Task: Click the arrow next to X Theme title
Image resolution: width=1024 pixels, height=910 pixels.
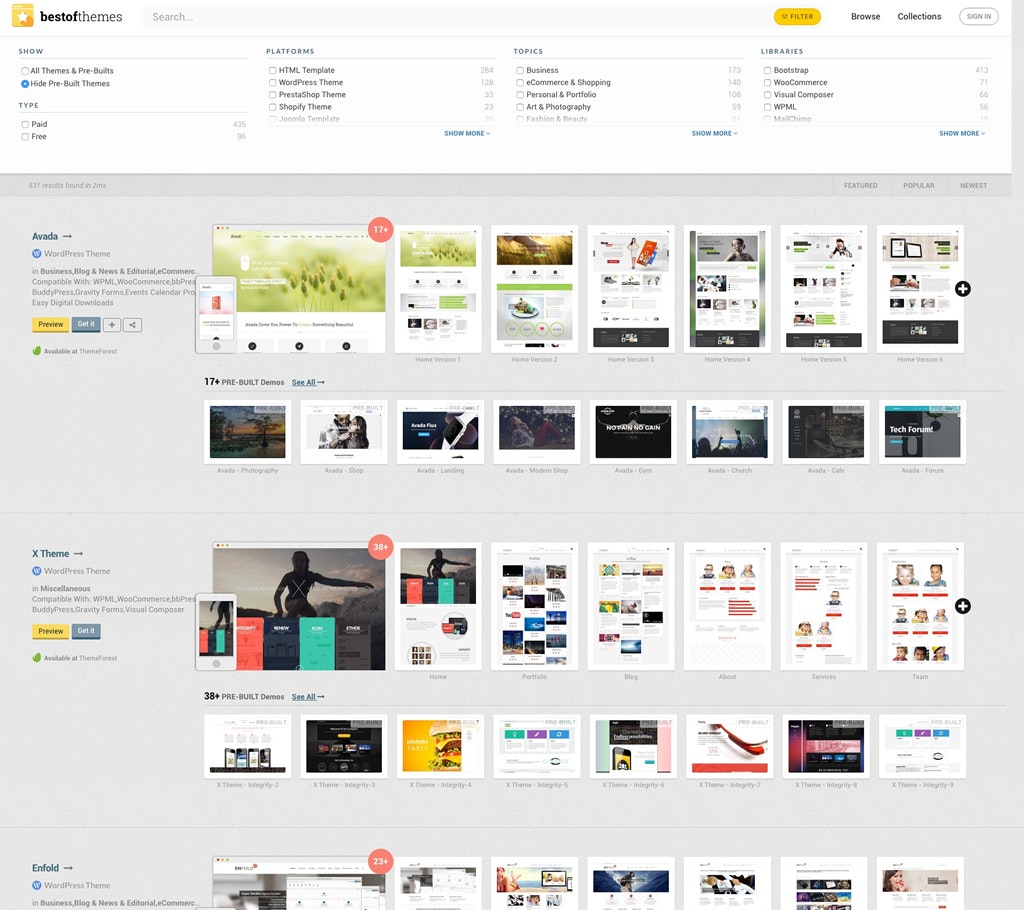Action: pyautogui.click(x=78, y=554)
